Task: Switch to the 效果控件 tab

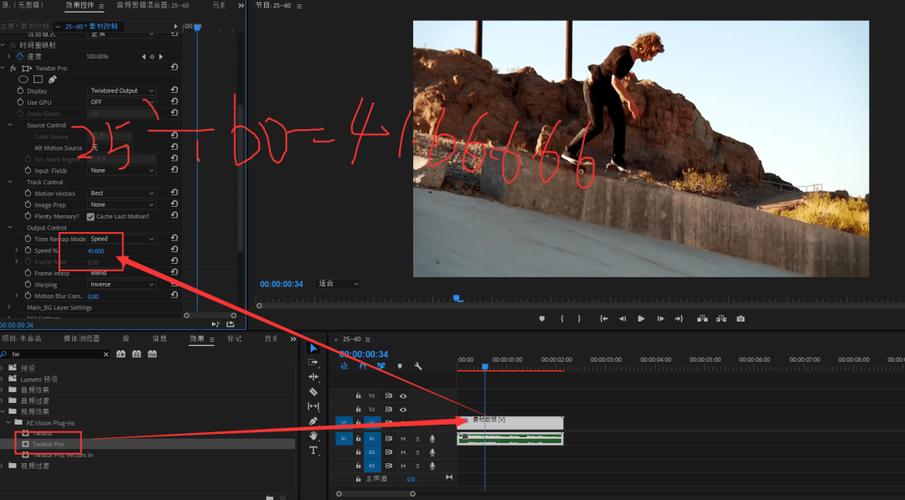Action: coord(79,5)
